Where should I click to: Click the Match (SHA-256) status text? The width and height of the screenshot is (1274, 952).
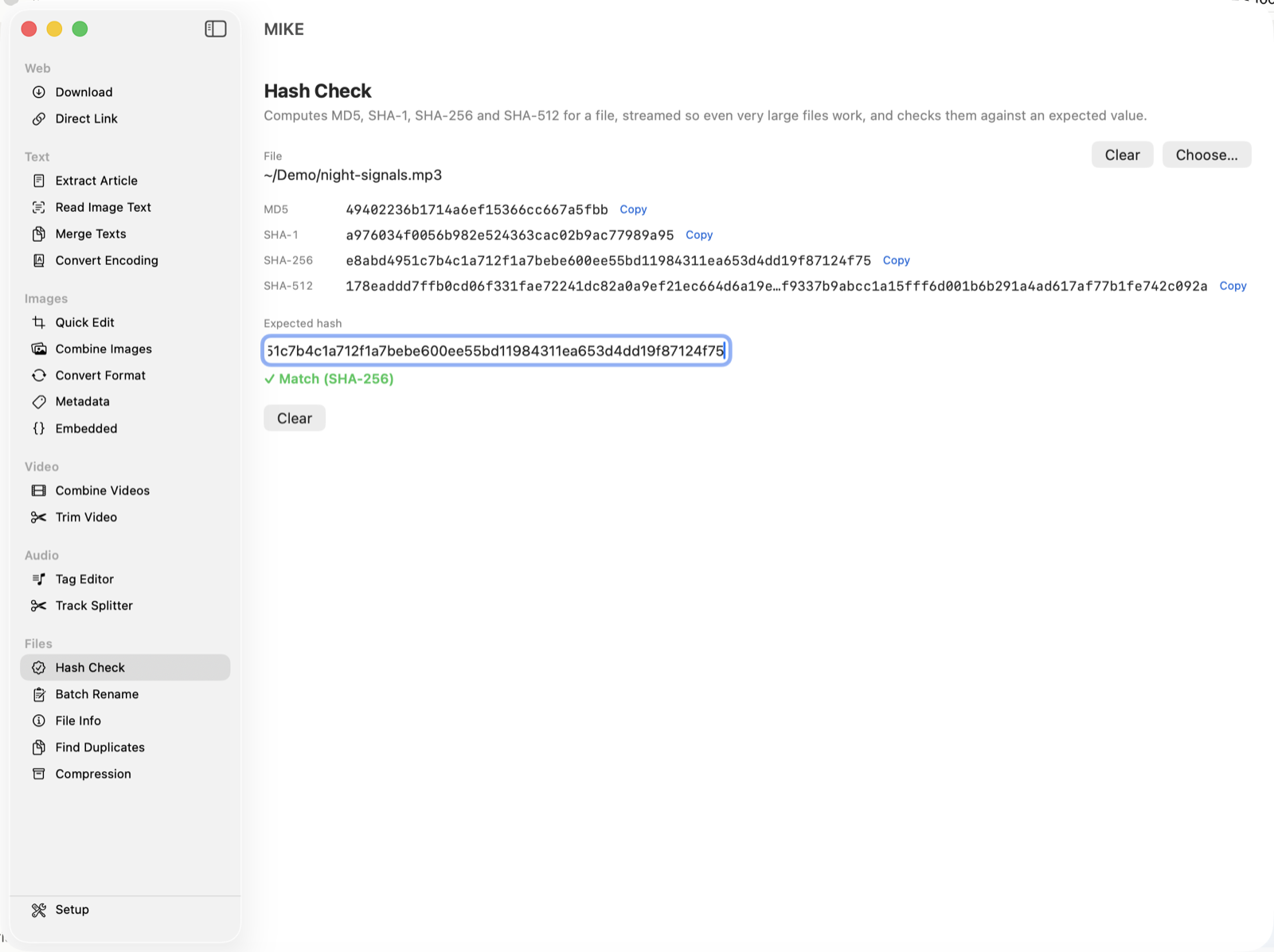pos(329,379)
